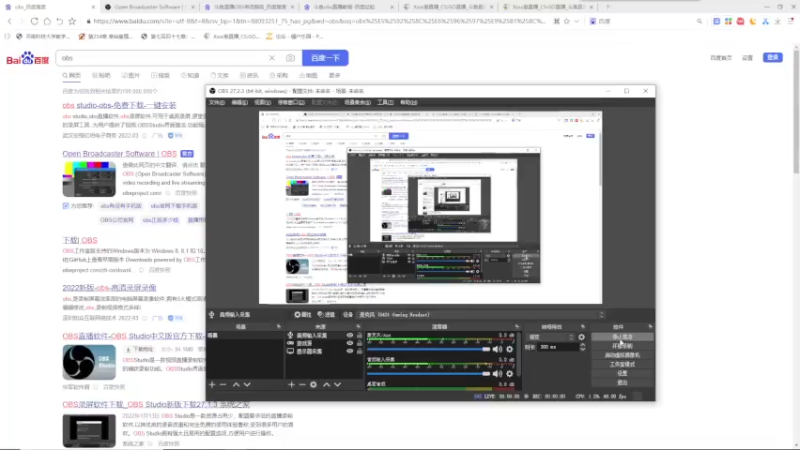The width and height of the screenshot is (800, 450).
Task: Bookmark this page with the star icon
Action: pos(72,21)
